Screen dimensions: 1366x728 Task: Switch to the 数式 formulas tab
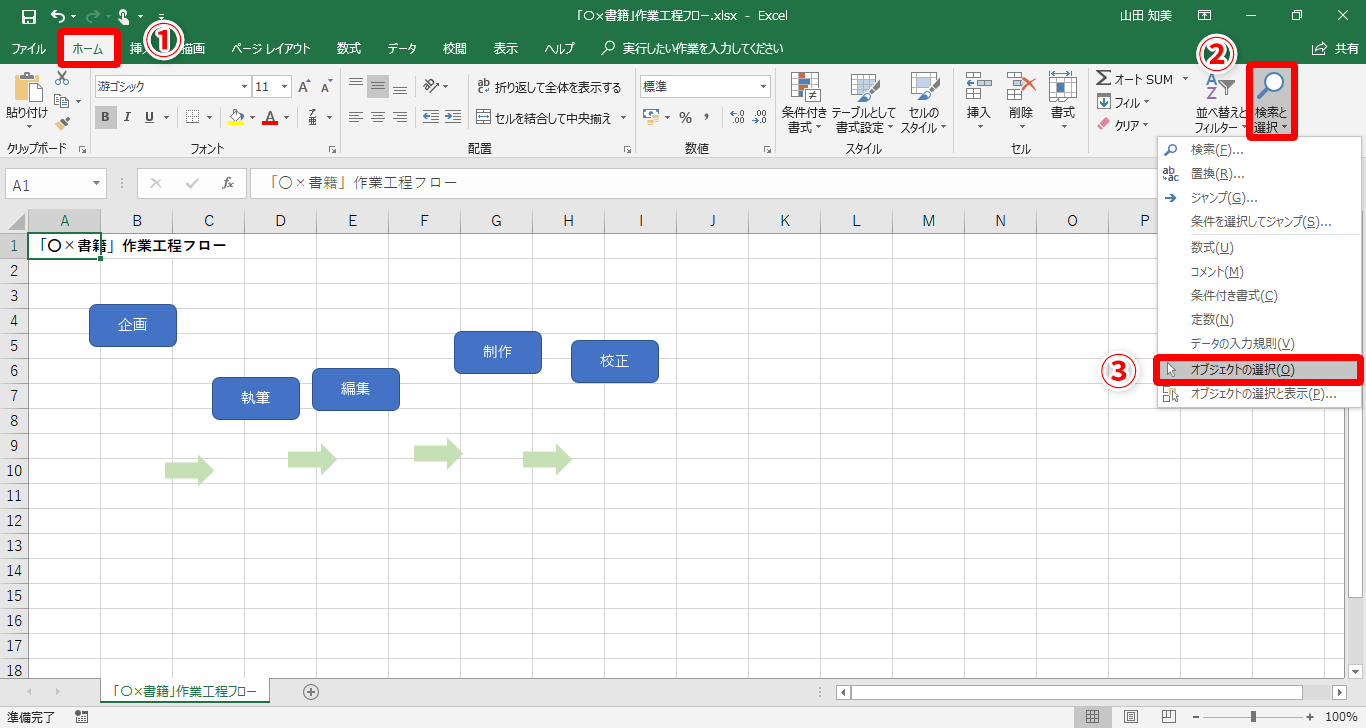coord(349,48)
